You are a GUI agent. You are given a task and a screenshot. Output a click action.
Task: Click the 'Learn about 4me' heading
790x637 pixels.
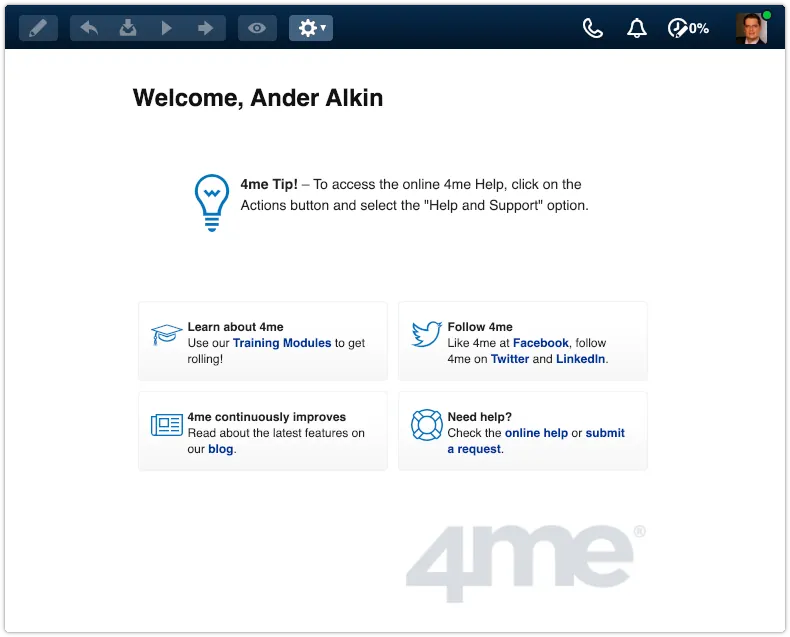[x=235, y=327]
